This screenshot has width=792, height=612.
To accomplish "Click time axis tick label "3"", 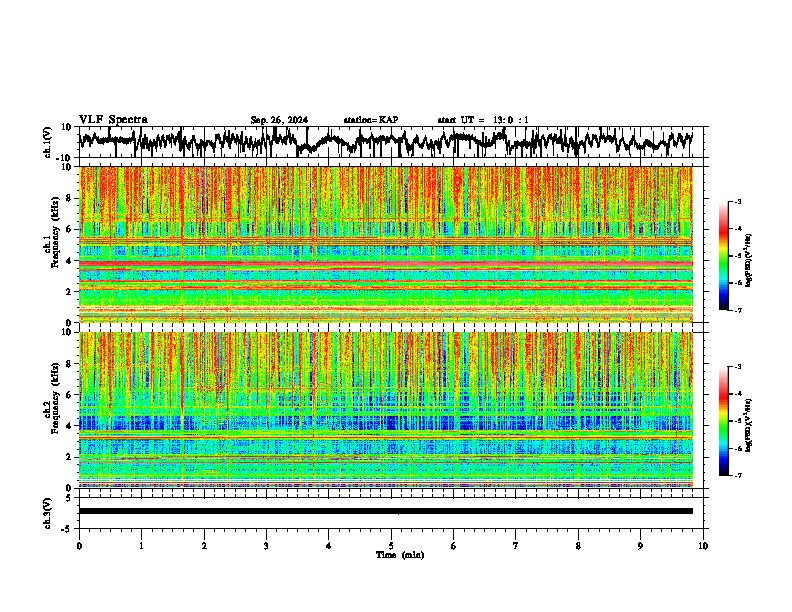I will pyautogui.click(x=266, y=546).
